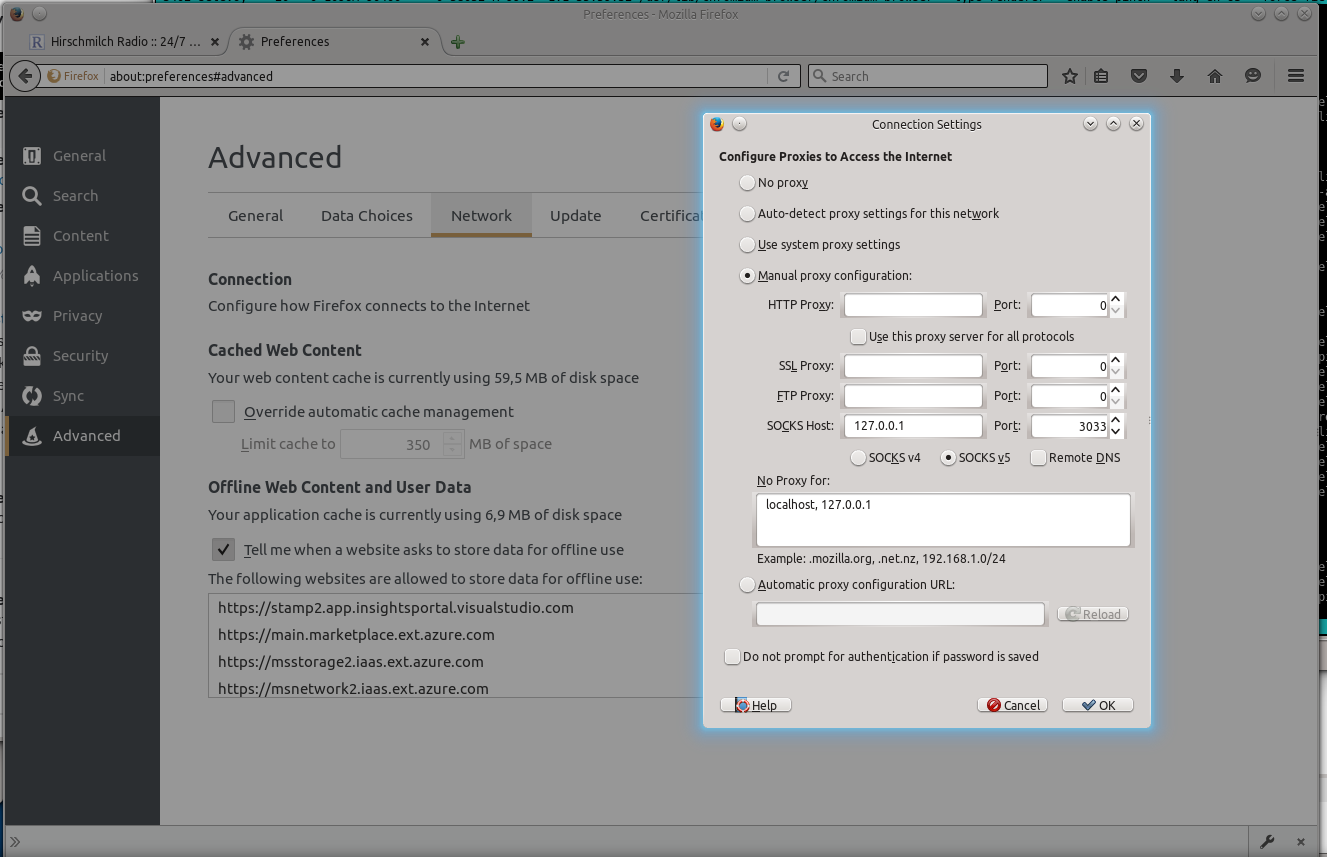Click the Help button in Connection Settings

(x=756, y=705)
